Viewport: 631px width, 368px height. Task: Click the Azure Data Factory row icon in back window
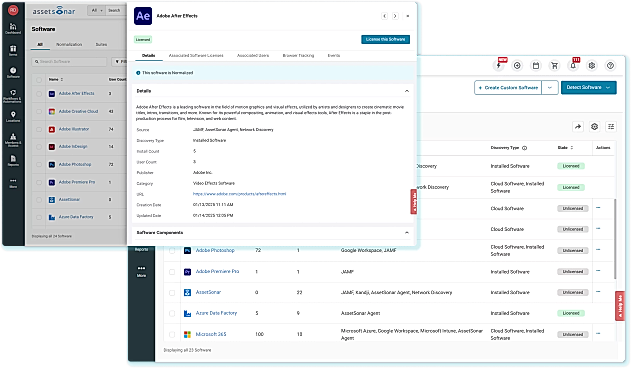click(x=187, y=313)
